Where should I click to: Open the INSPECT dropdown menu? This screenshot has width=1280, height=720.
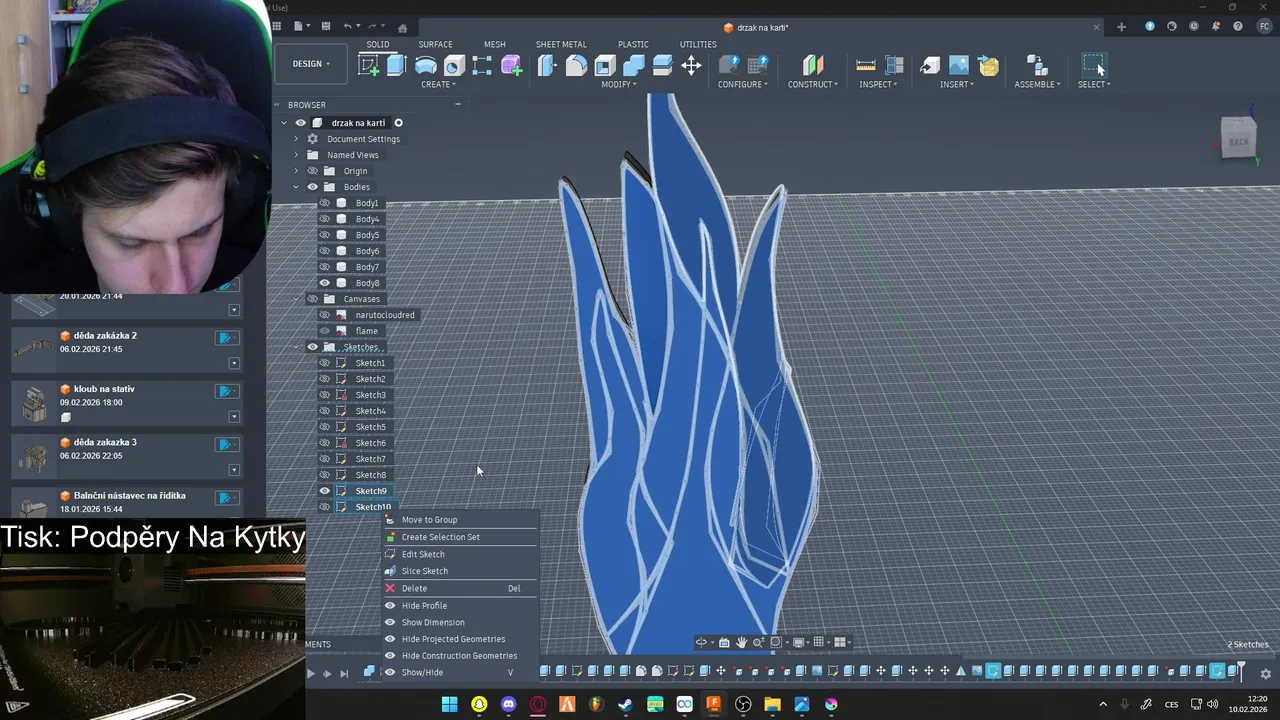point(878,84)
